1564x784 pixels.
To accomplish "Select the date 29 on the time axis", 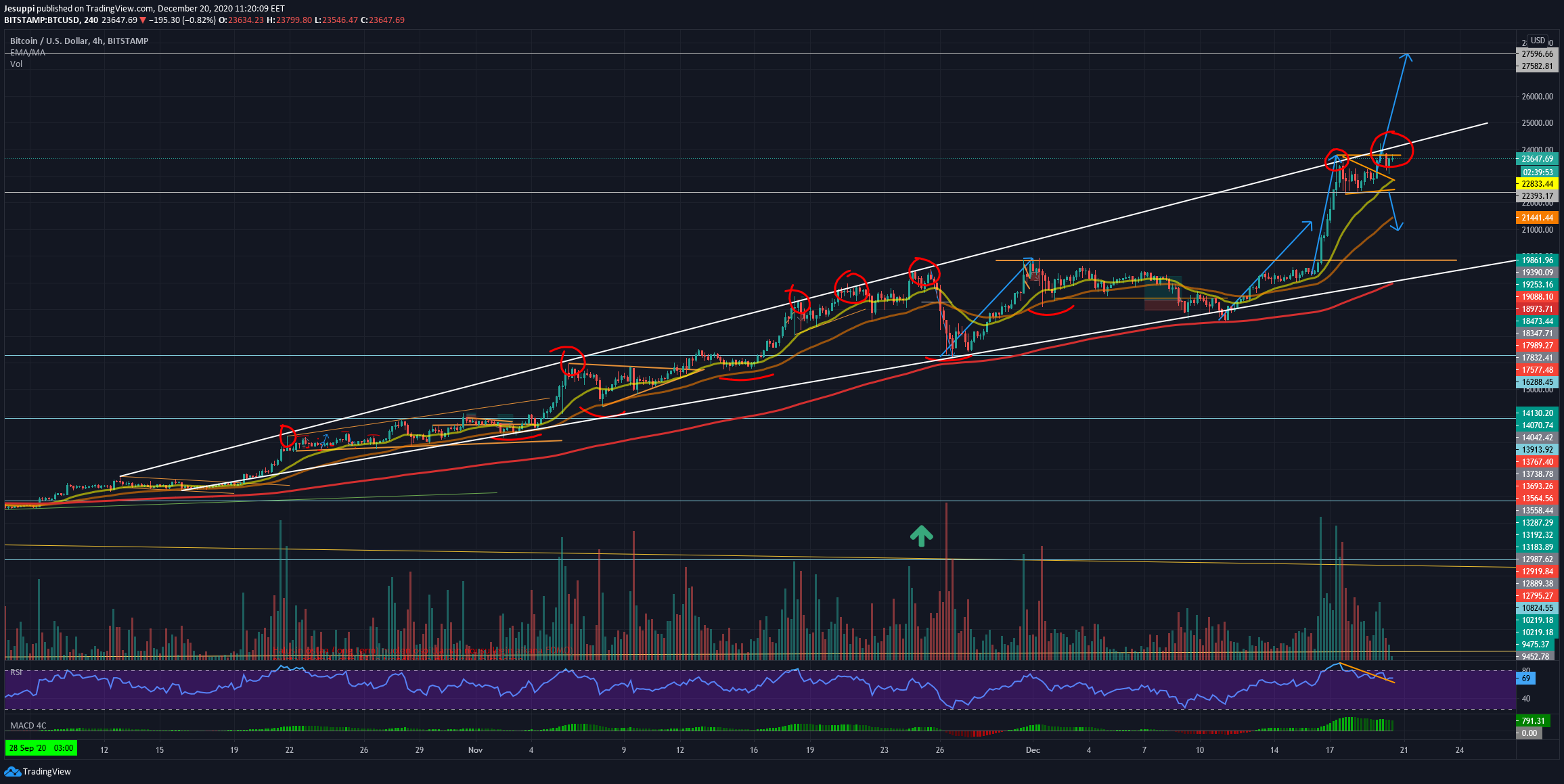I will pos(420,750).
